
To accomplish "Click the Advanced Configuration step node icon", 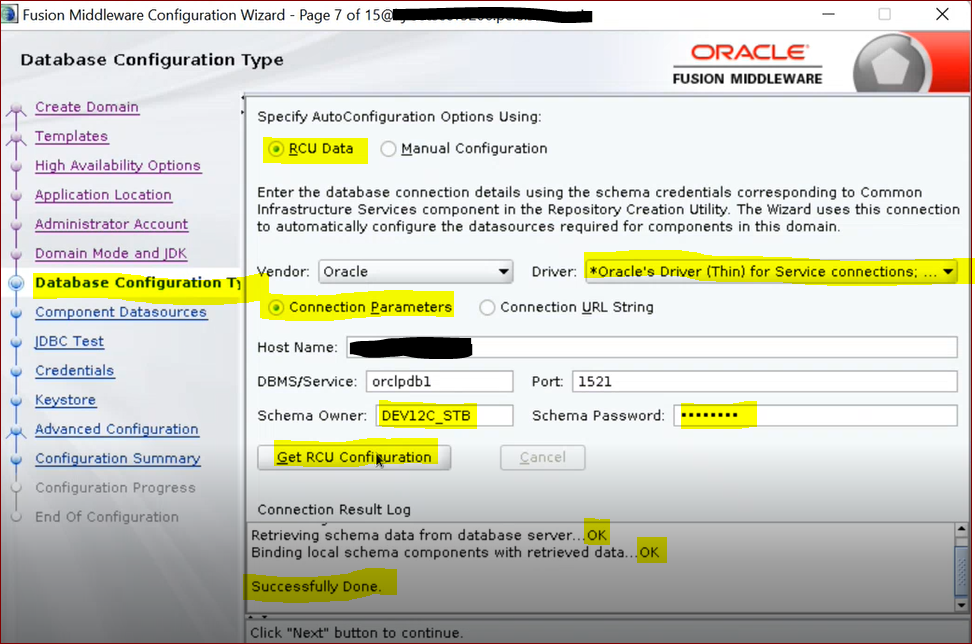I will click(16, 431).
